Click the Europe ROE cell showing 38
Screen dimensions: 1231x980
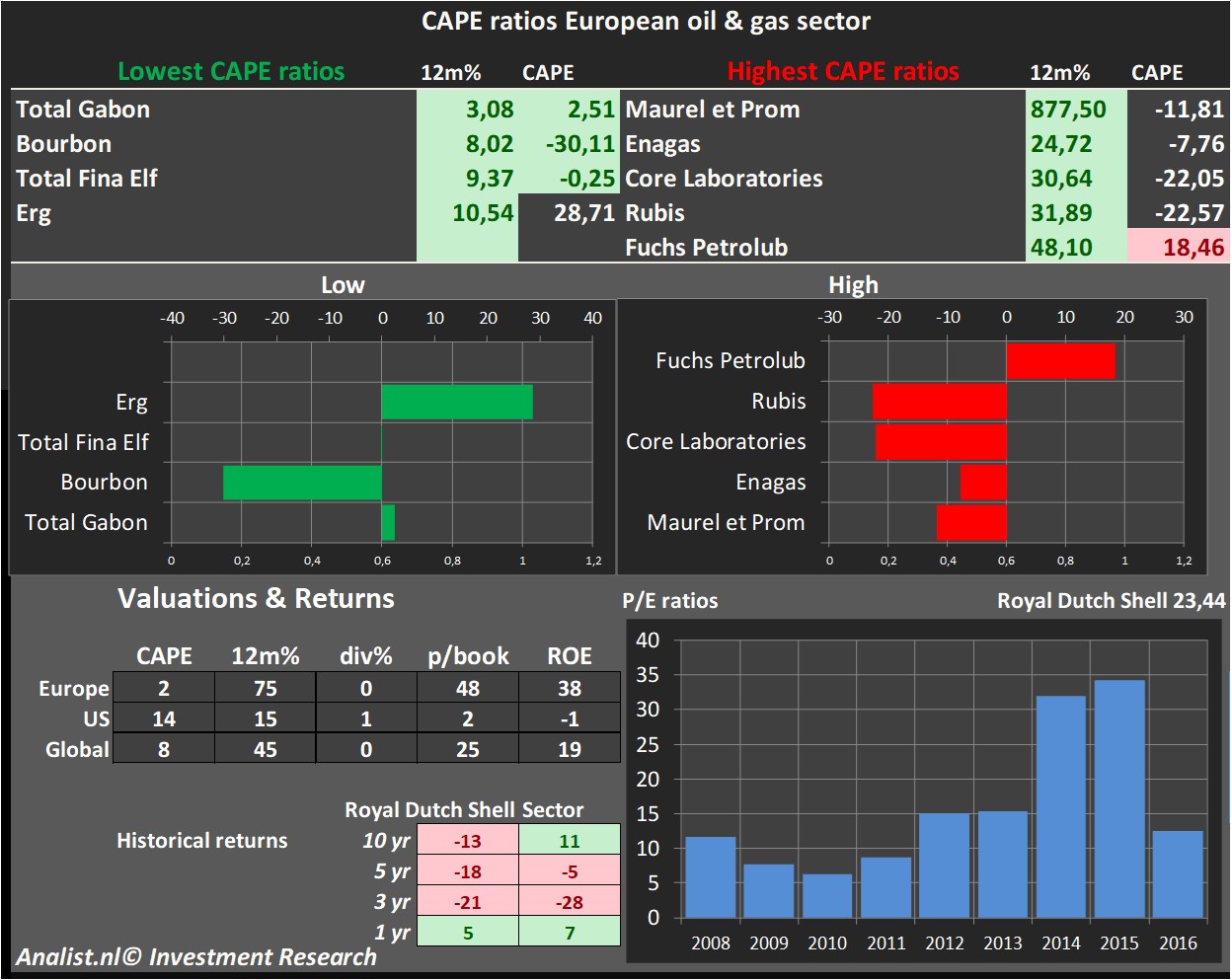570,688
